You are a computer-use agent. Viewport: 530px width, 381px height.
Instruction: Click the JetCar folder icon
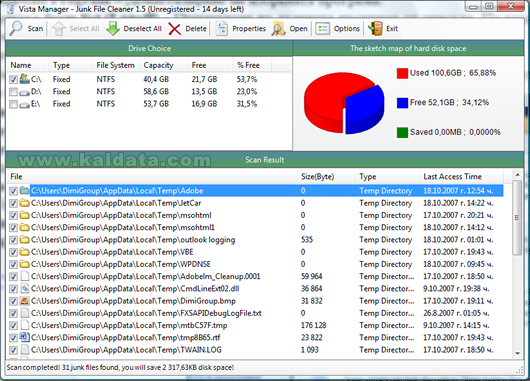click(24, 203)
